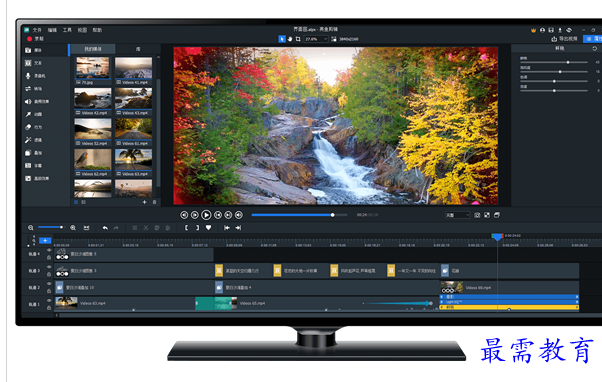Play the preview with the center play button
Image resolution: width=602 pixels, height=382 pixels.
(x=206, y=215)
